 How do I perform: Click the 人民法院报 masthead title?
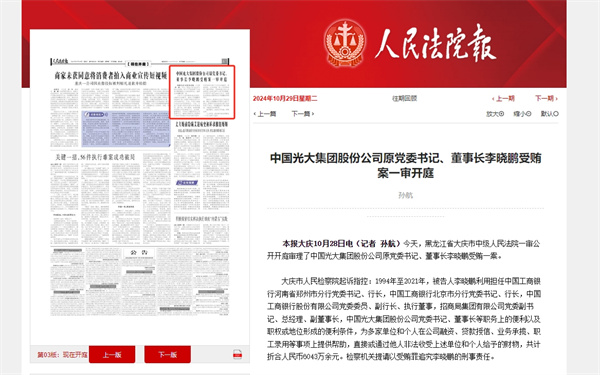(435, 43)
